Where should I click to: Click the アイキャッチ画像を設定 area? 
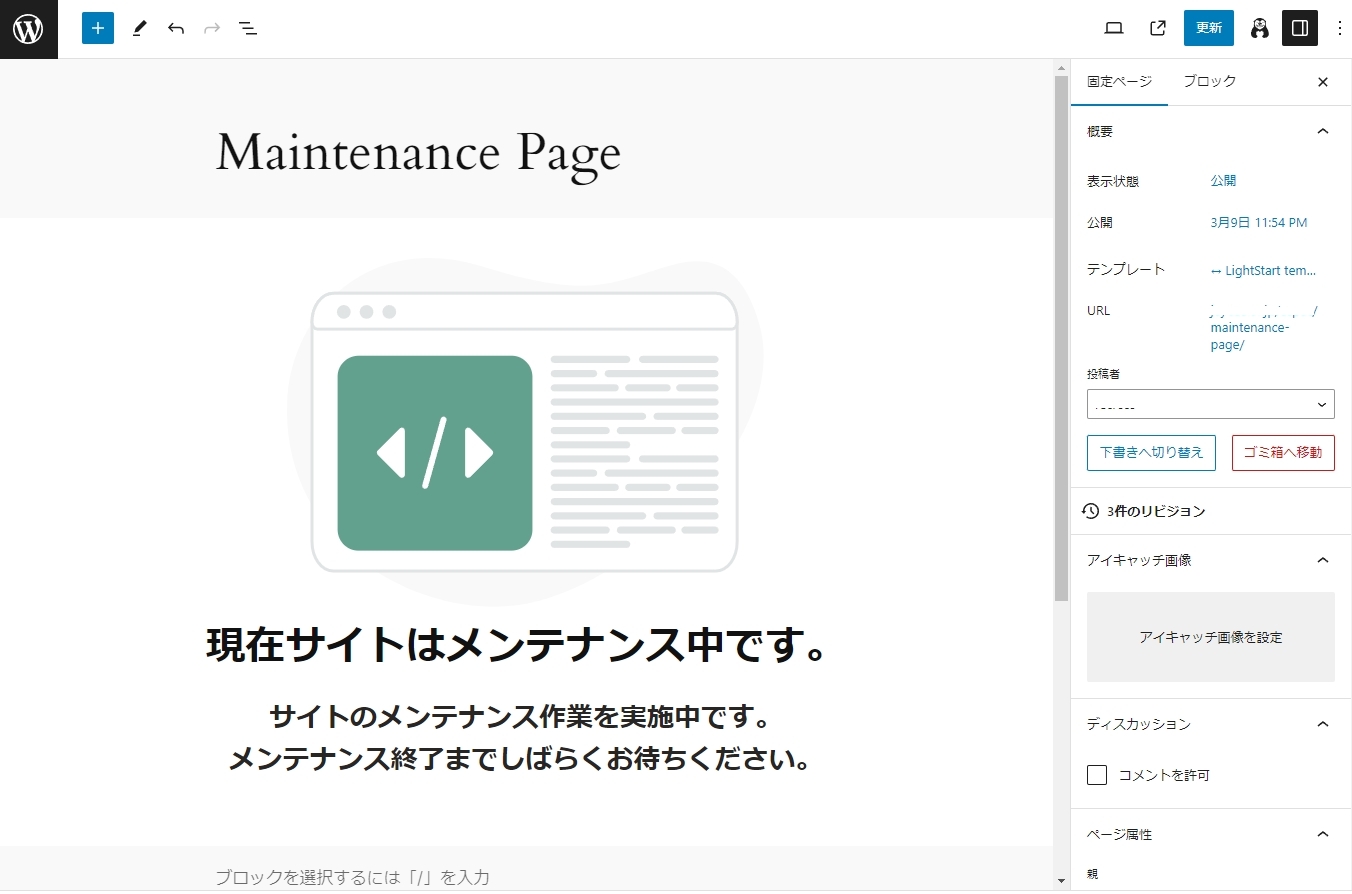1210,637
